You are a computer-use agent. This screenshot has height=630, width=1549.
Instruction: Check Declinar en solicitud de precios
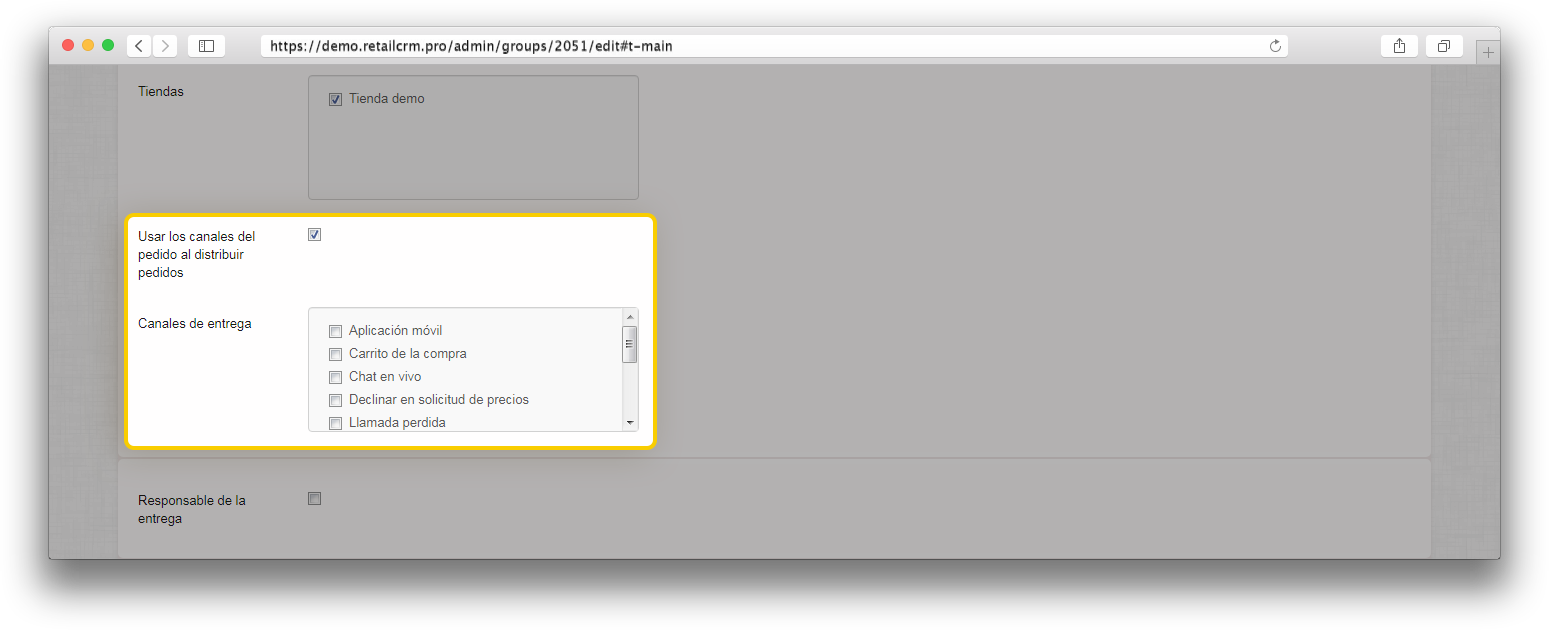point(336,400)
